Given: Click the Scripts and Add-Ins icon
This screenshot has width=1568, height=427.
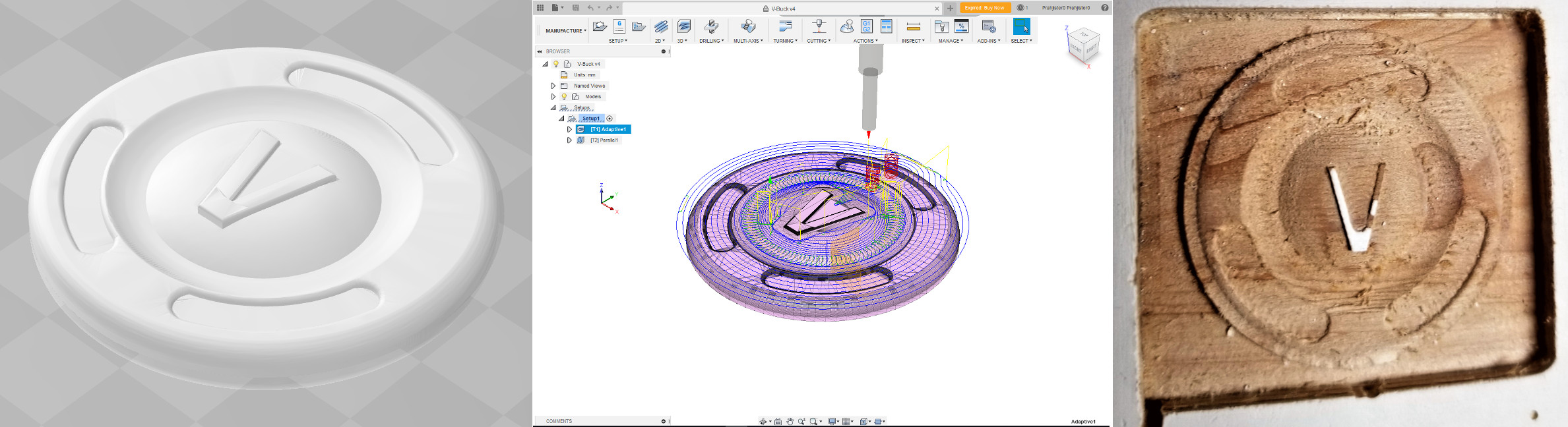Looking at the screenshot, I should coord(988,26).
